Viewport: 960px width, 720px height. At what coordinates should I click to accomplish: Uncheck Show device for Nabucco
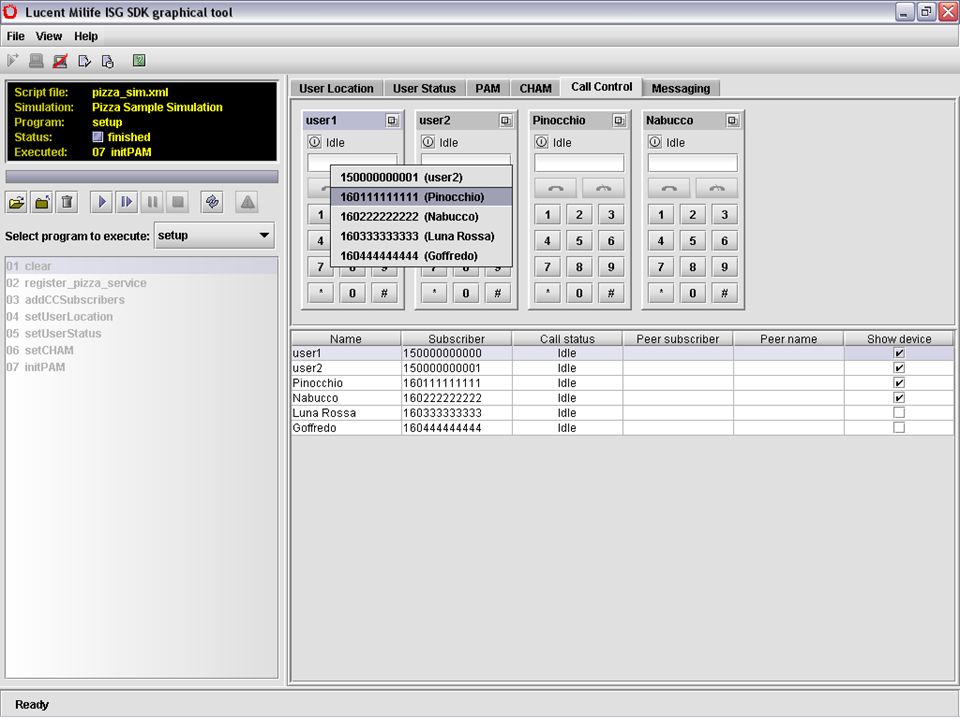[x=899, y=398]
